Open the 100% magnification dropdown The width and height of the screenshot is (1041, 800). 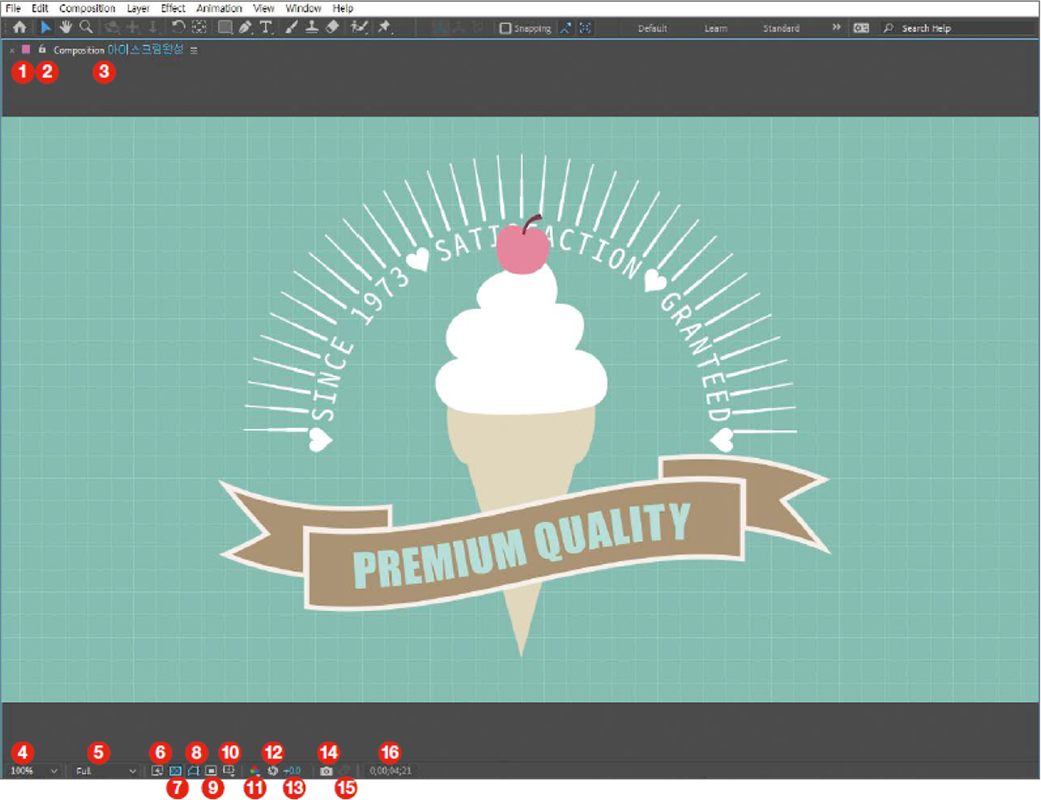pos(34,771)
